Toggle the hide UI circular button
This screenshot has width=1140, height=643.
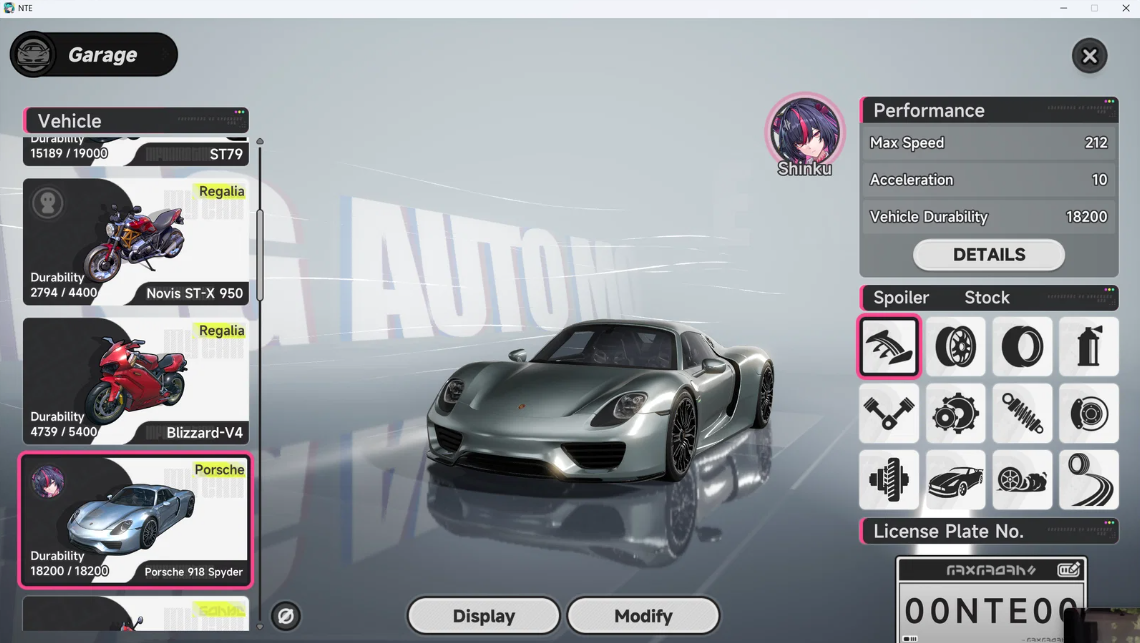coord(286,616)
